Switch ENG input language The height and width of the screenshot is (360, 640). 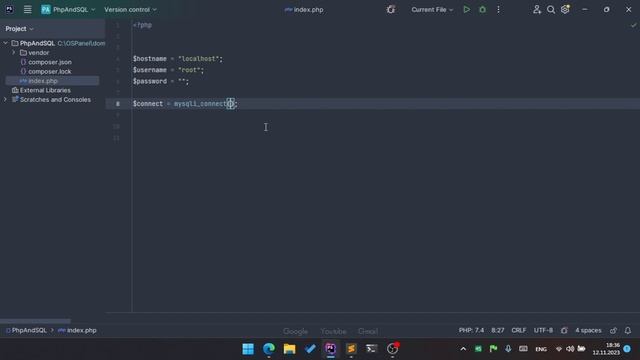(541, 349)
